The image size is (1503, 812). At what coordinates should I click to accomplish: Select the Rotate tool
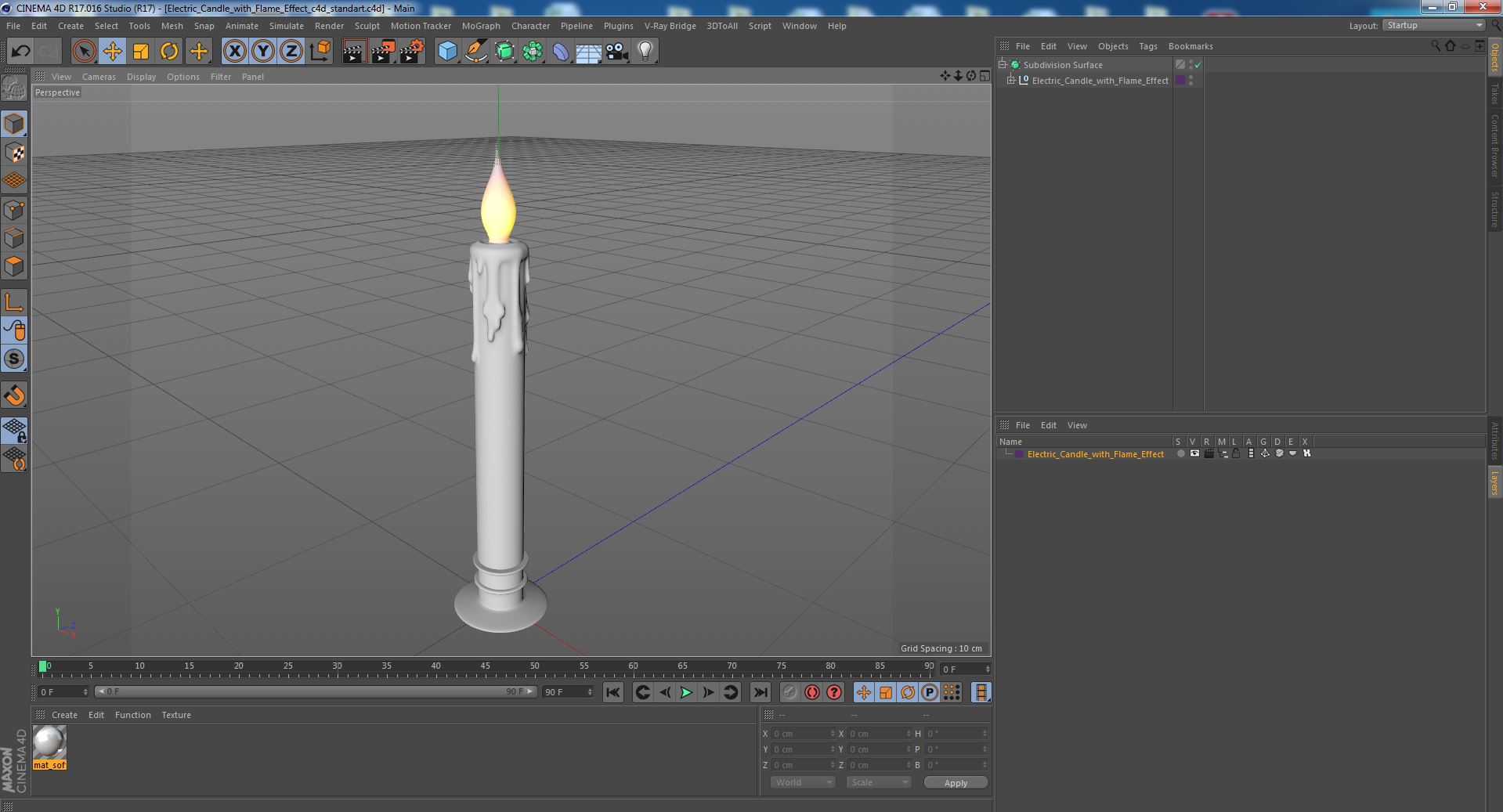point(169,52)
